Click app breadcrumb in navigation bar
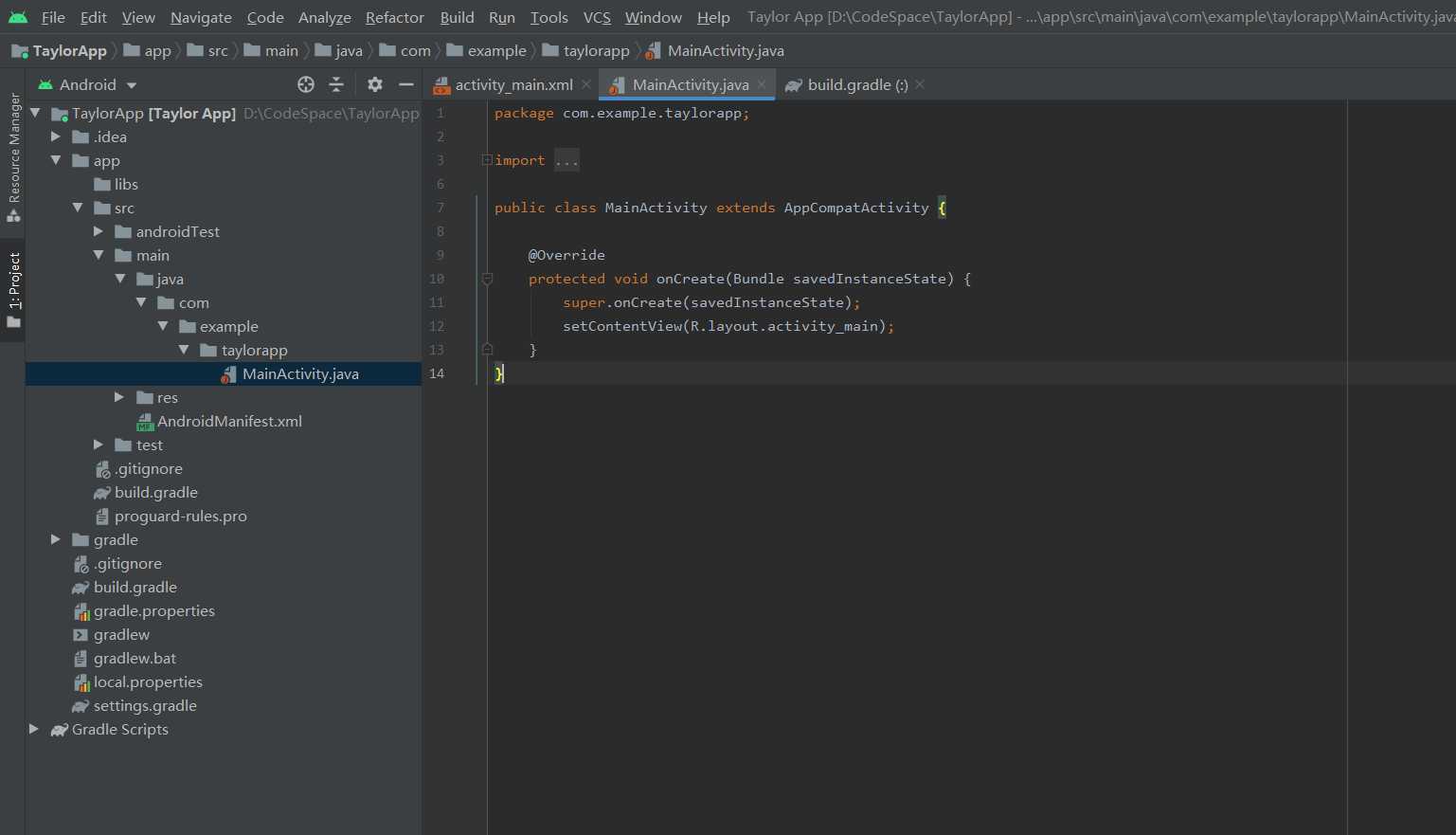1456x835 pixels. pyautogui.click(x=148, y=50)
